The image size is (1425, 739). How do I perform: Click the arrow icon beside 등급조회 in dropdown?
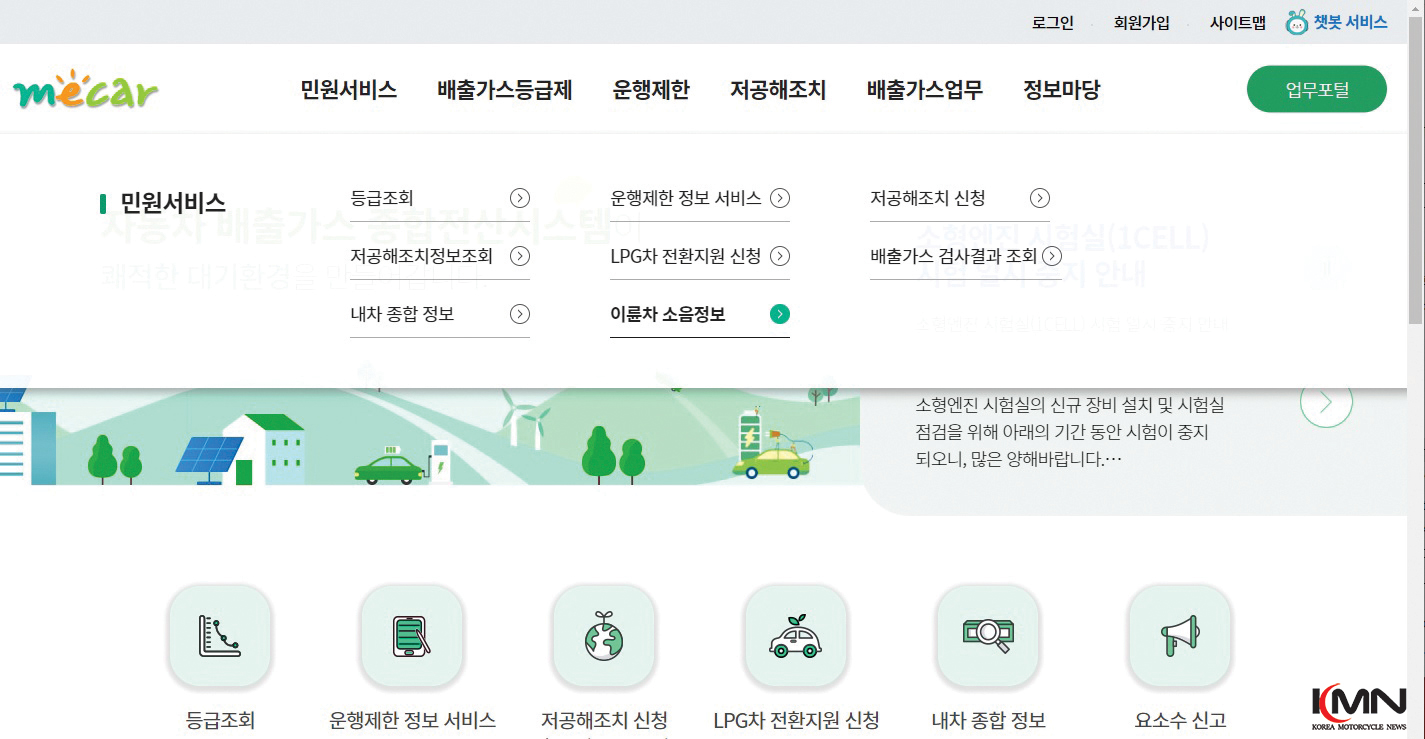(x=520, y=198)
